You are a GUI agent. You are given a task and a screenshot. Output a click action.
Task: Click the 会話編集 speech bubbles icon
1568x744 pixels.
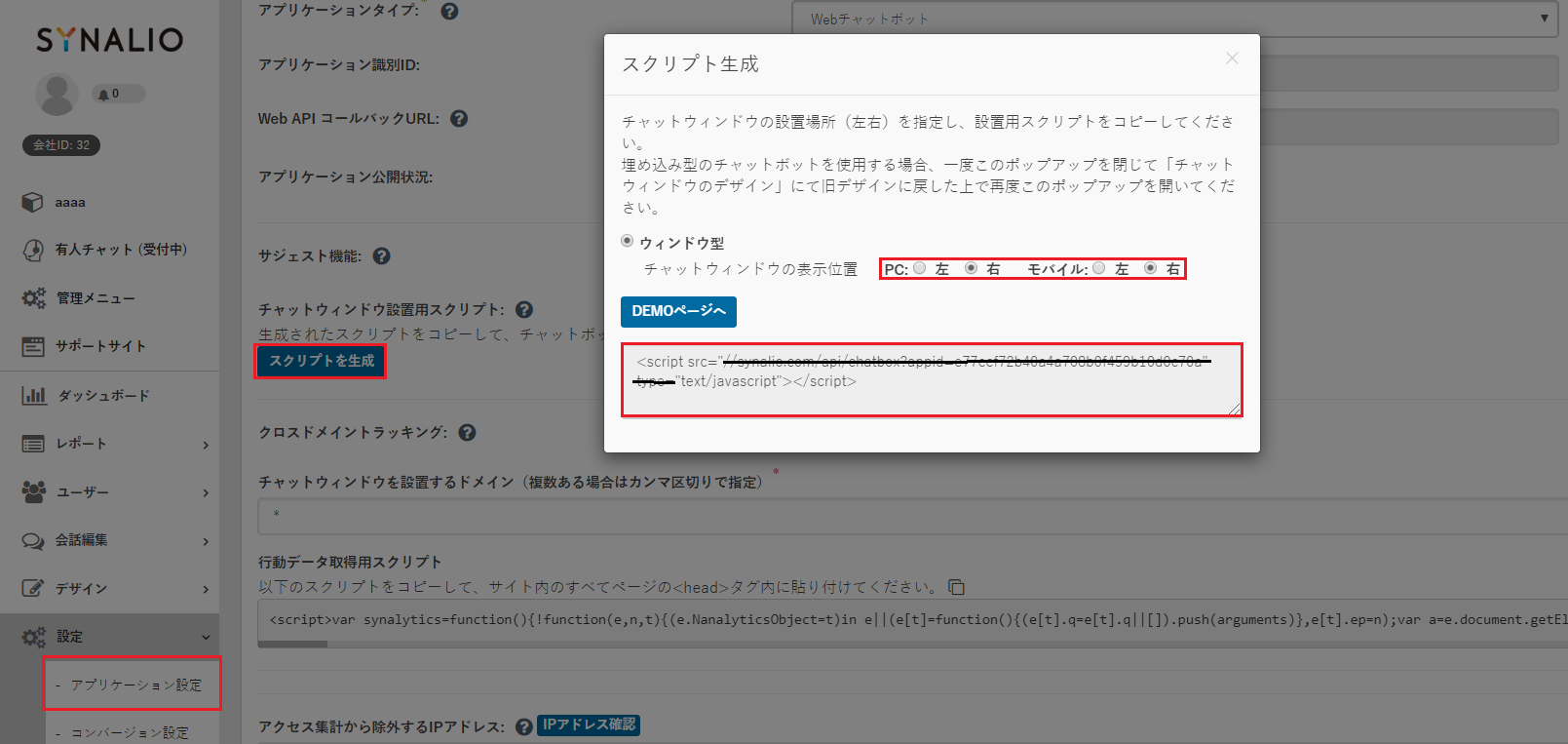(x=33, y=540)
